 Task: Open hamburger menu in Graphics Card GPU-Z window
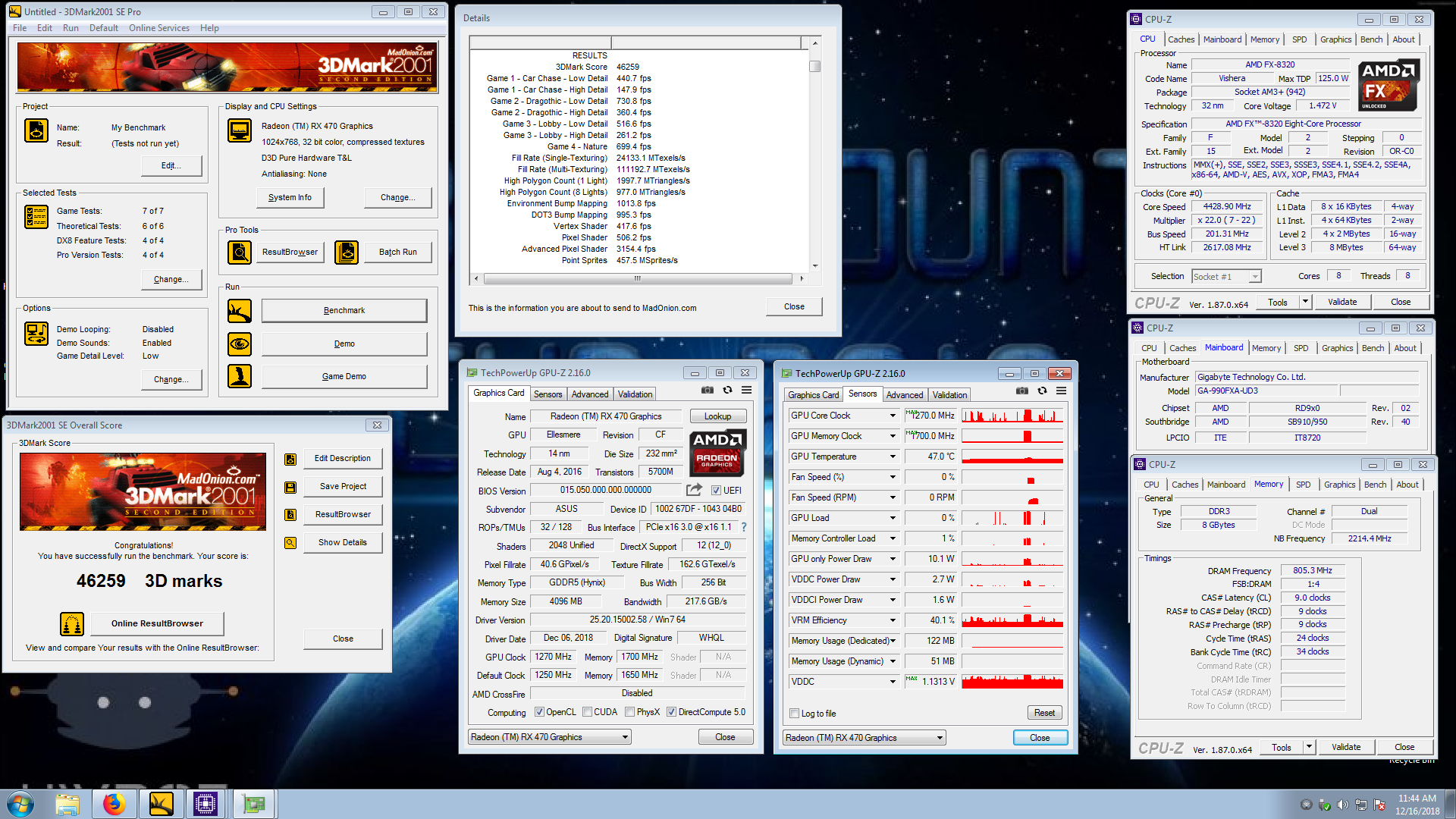(x=747, y=391)
